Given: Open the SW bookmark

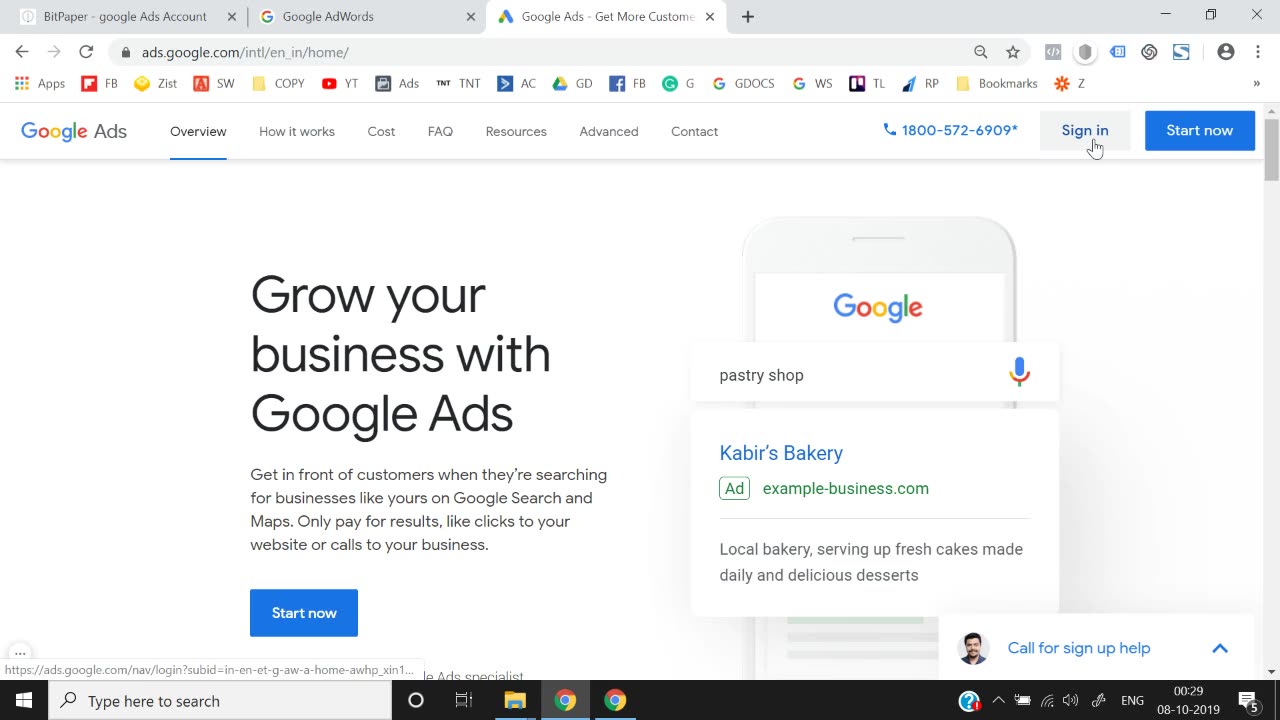Looking at the screenshot, I should pos(214,84).
